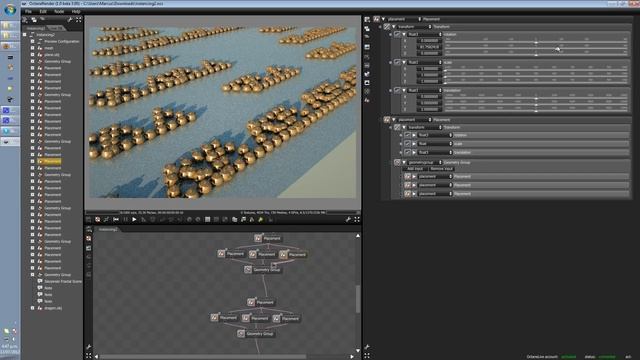Select the instancing2 tab in node graph
Viewport: 640px width, 360px height.
tap(109, 229)
